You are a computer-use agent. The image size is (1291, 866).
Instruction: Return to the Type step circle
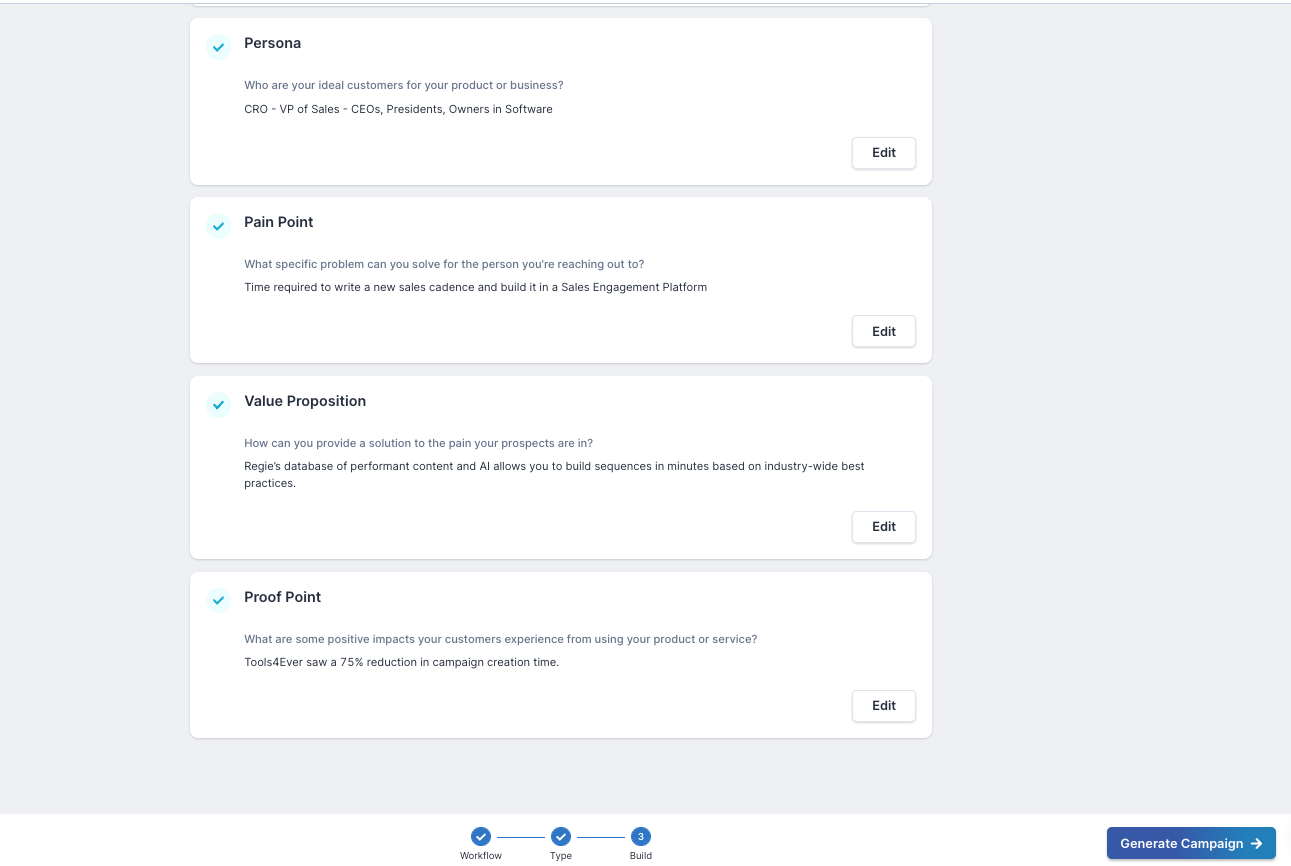[x=561, y=837]
